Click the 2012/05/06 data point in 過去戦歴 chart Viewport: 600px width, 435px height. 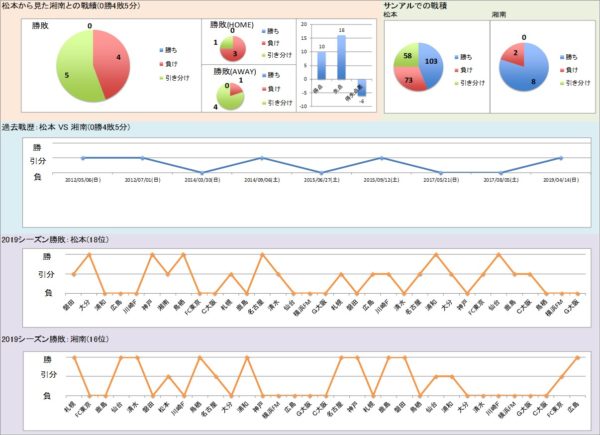[x=83, y=158]
